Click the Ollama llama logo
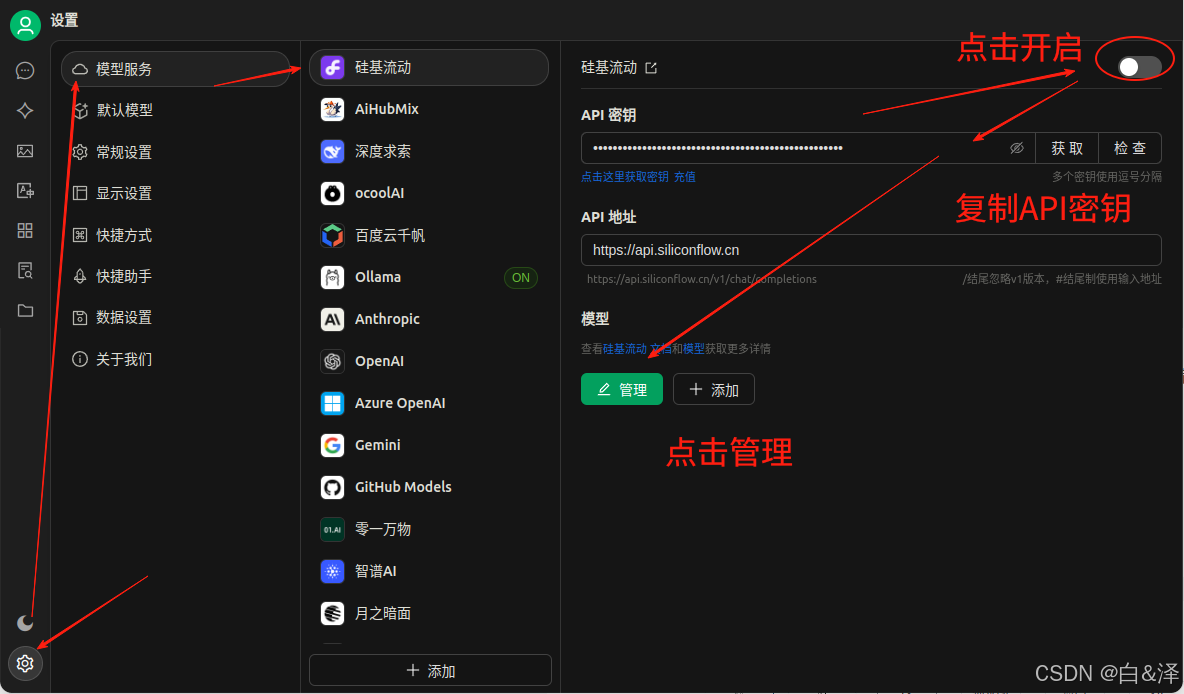 (x=332, y=277)
